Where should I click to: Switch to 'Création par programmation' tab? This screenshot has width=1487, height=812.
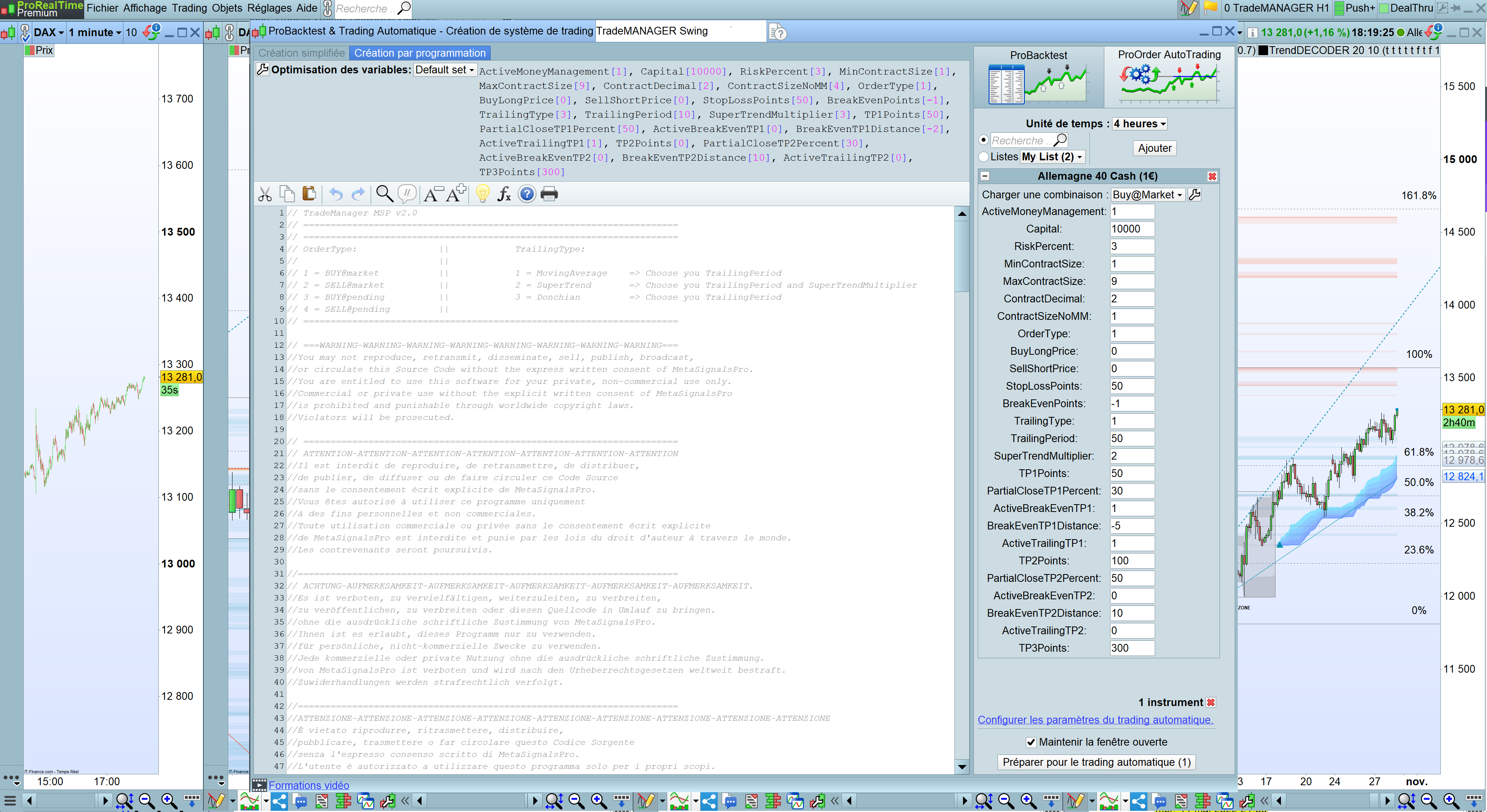click(420, 53)
